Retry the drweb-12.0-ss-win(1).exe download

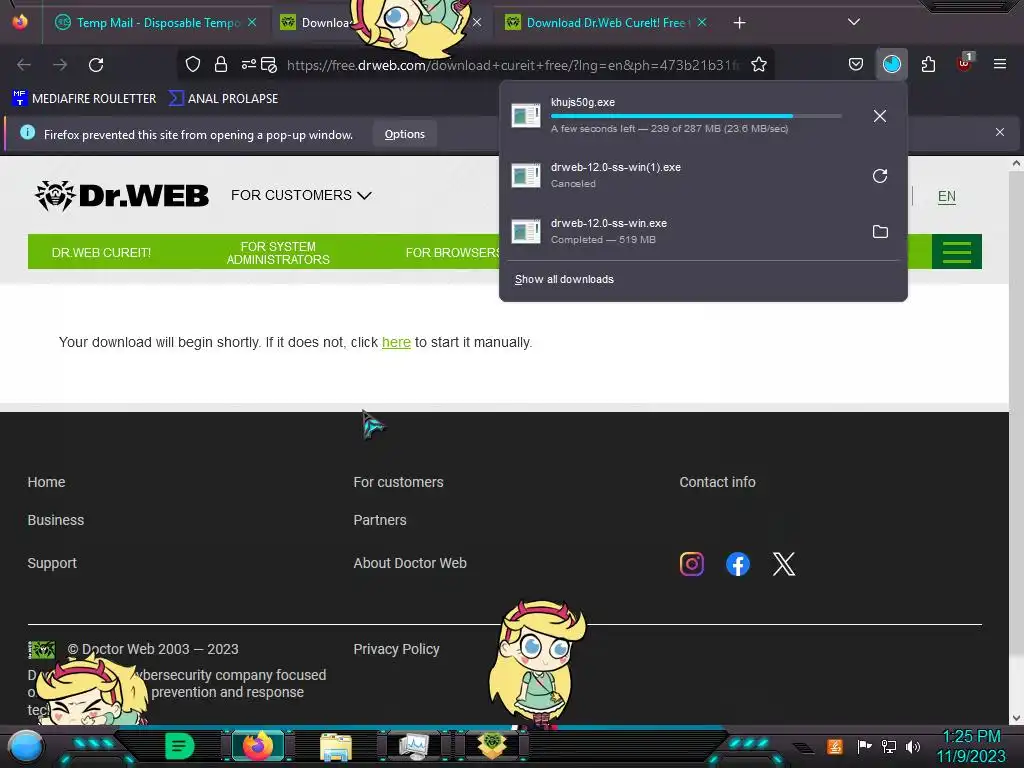tap(880, 176)
